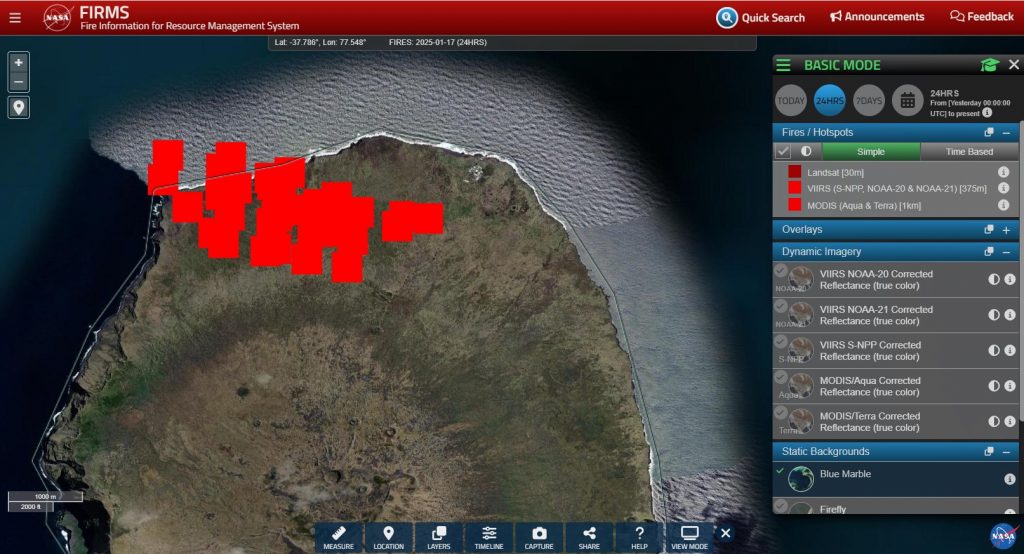This screenshot has height=554, width=1024.
Task: Open the Location tool
Action: (x=389, y=537)
